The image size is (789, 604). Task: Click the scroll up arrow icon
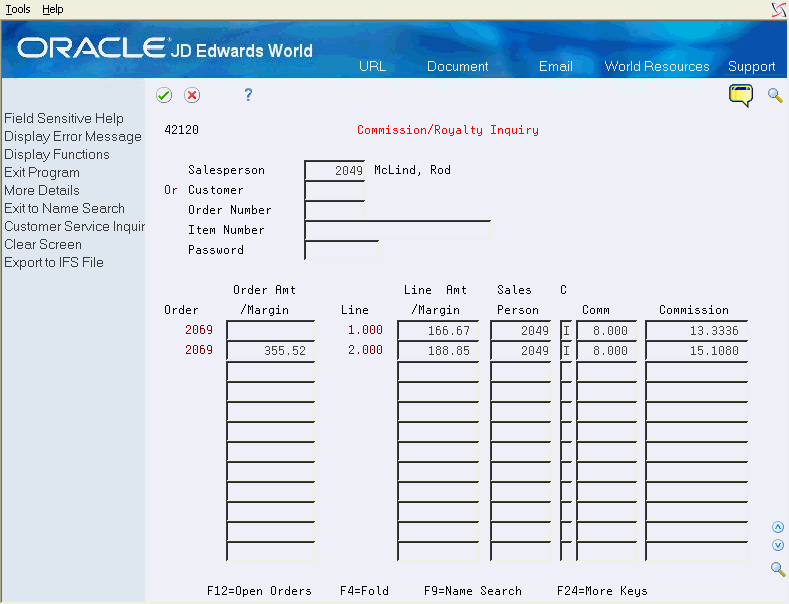click(778, 527)
